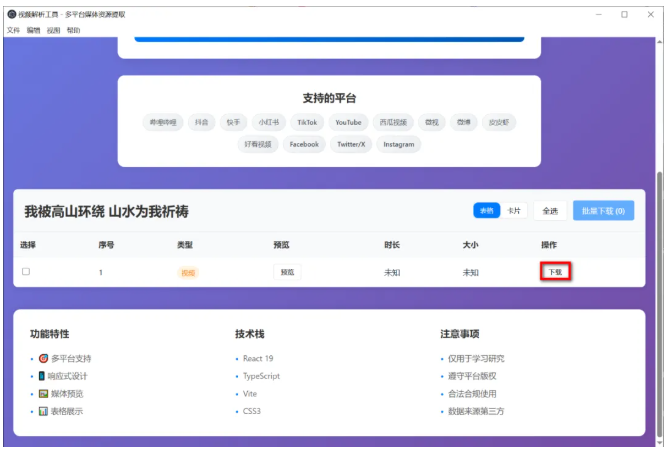Maximize the application window
This screenshot has height=454, width=669.
point(624,15)
